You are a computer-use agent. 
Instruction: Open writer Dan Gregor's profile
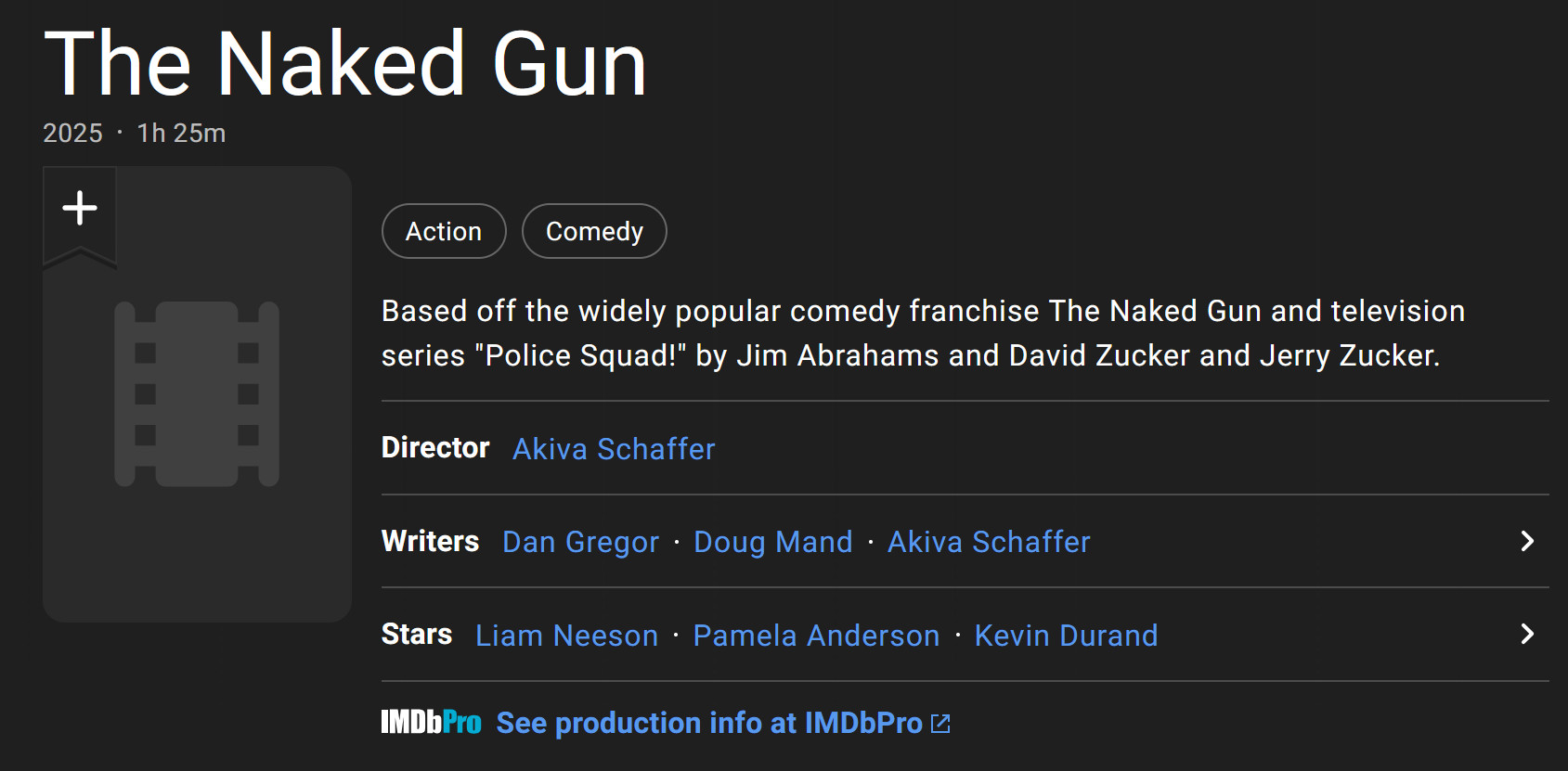(580, 542)
